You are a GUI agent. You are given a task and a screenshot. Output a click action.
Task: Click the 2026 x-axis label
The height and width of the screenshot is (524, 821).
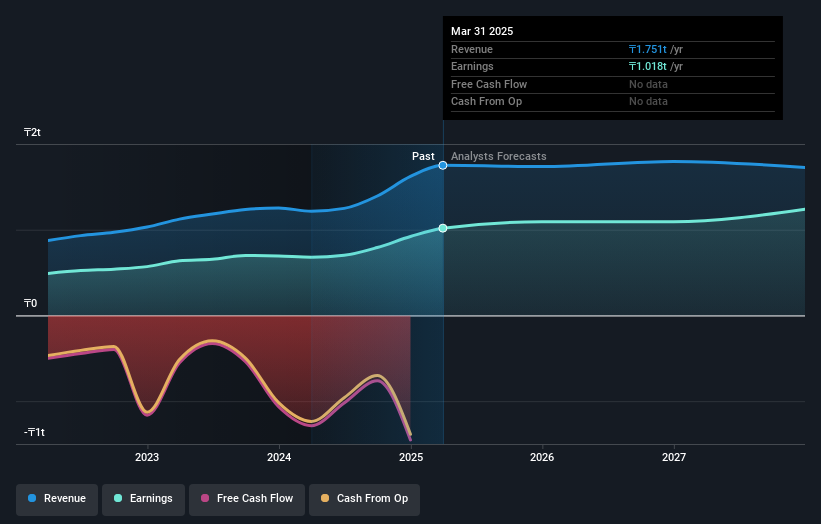[x=542, y=457]
